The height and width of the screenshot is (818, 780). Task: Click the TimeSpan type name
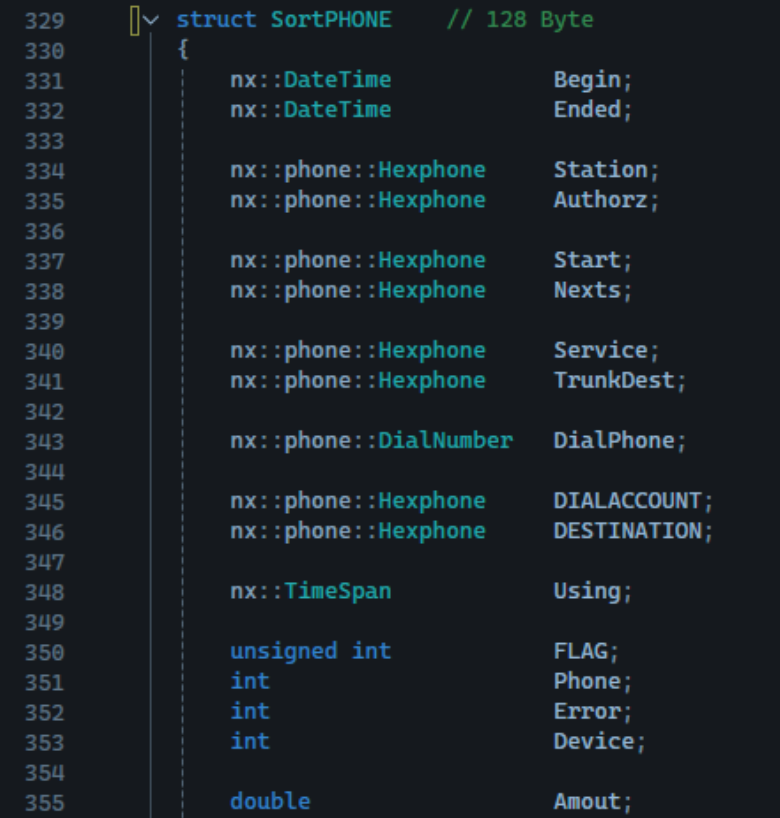pyautogui.click(x=337, y=591)
